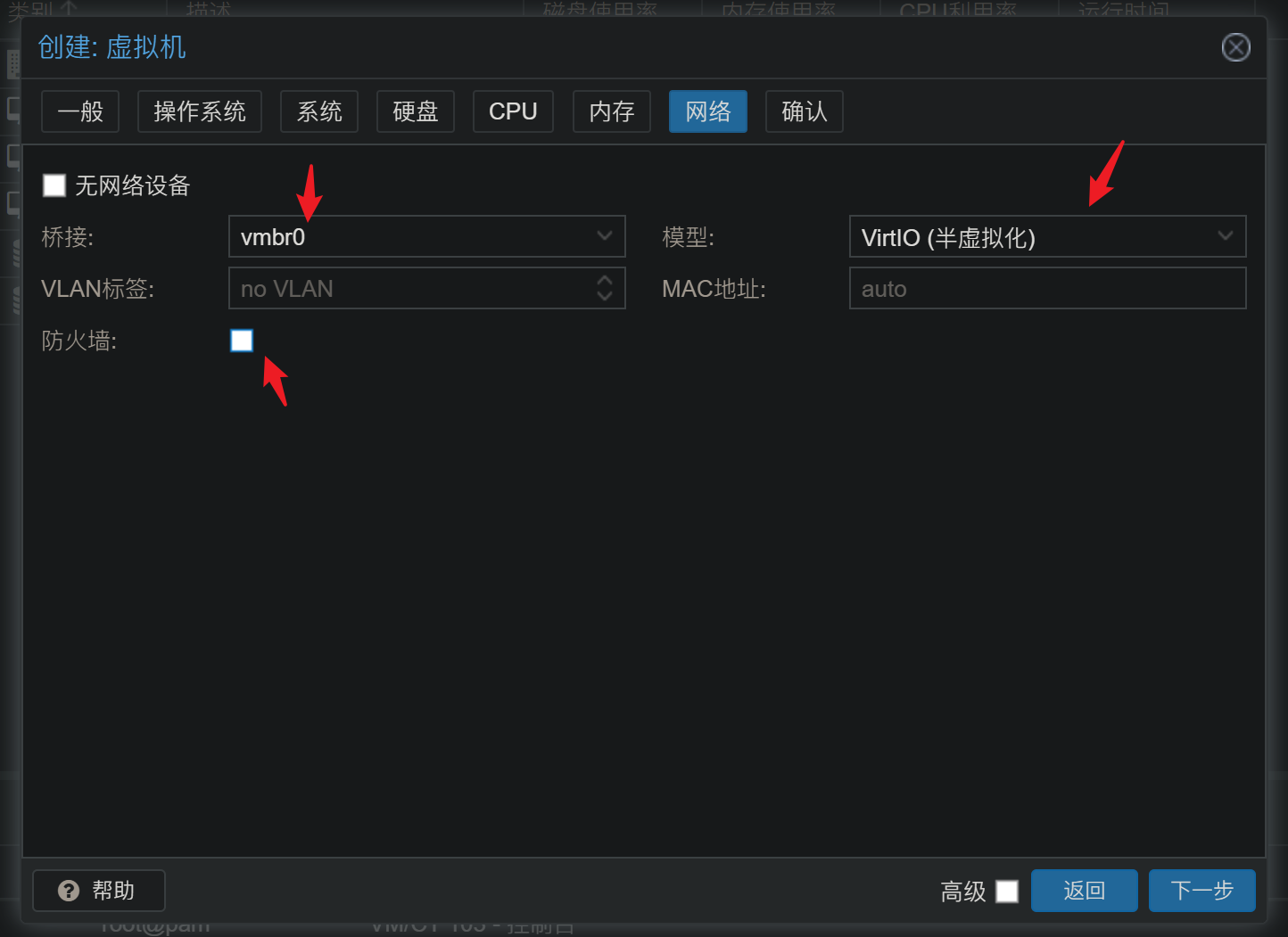Open the 操作系统 tab

(x=200, y=111)
